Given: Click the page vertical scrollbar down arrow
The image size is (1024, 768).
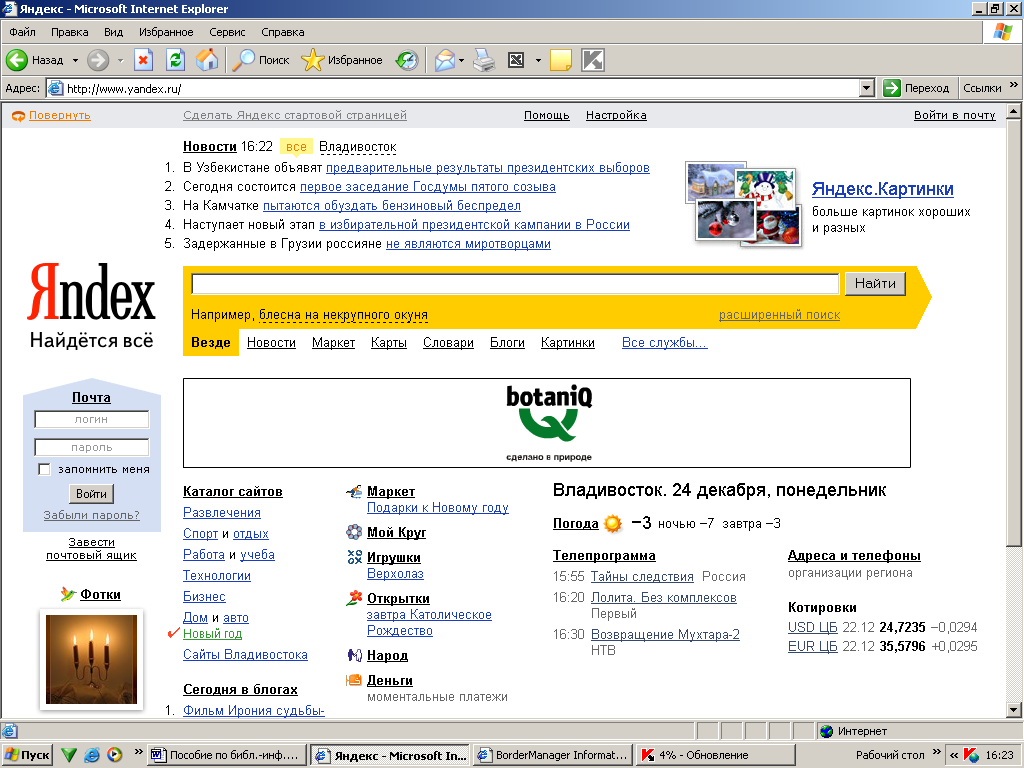Looking at the screenshot, I should [1013, 710].
